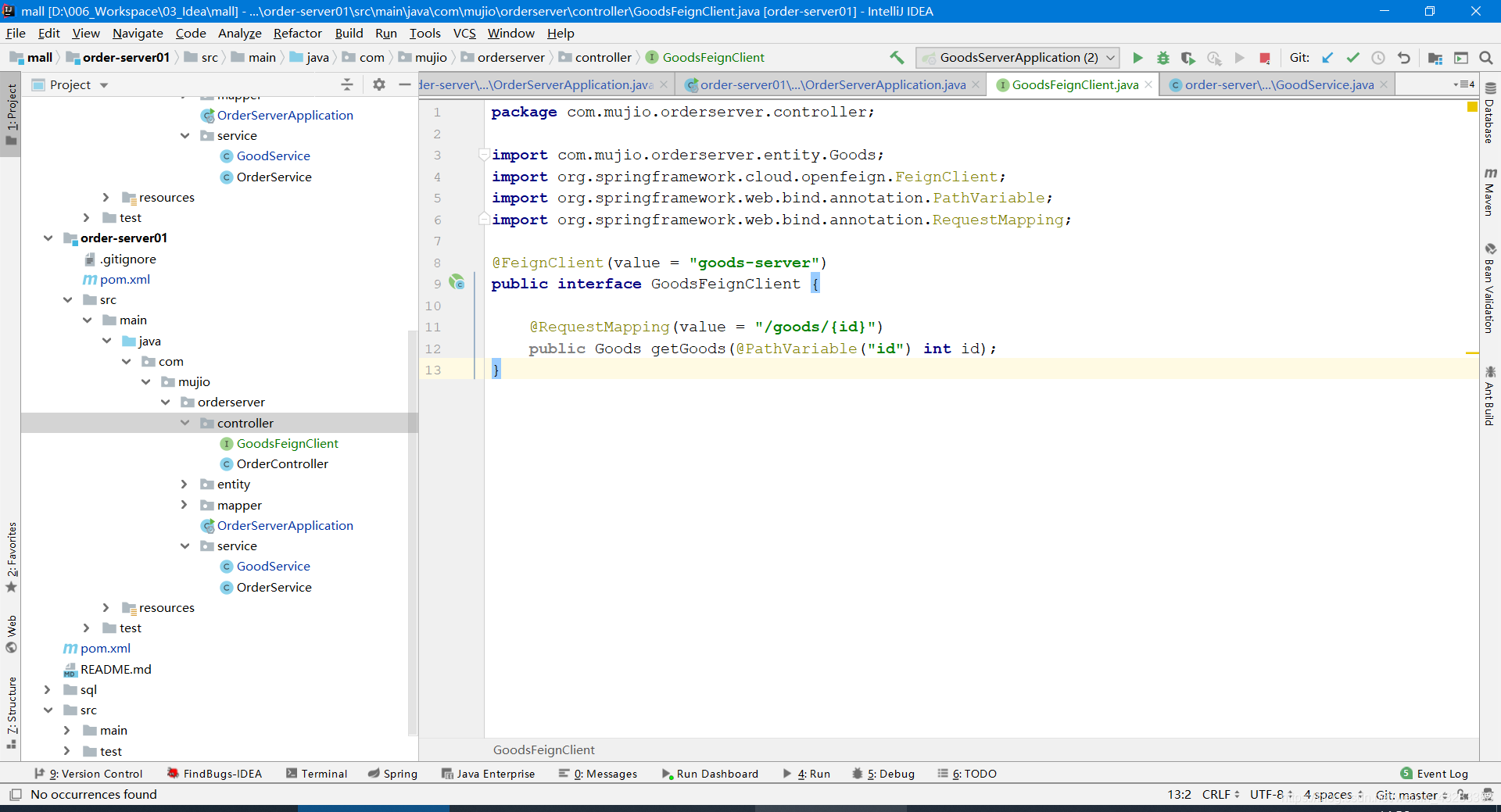Viewport: 1501px width, 812px height.
Task: Click Git commit checkmark icon
Action: [1352, 58]
